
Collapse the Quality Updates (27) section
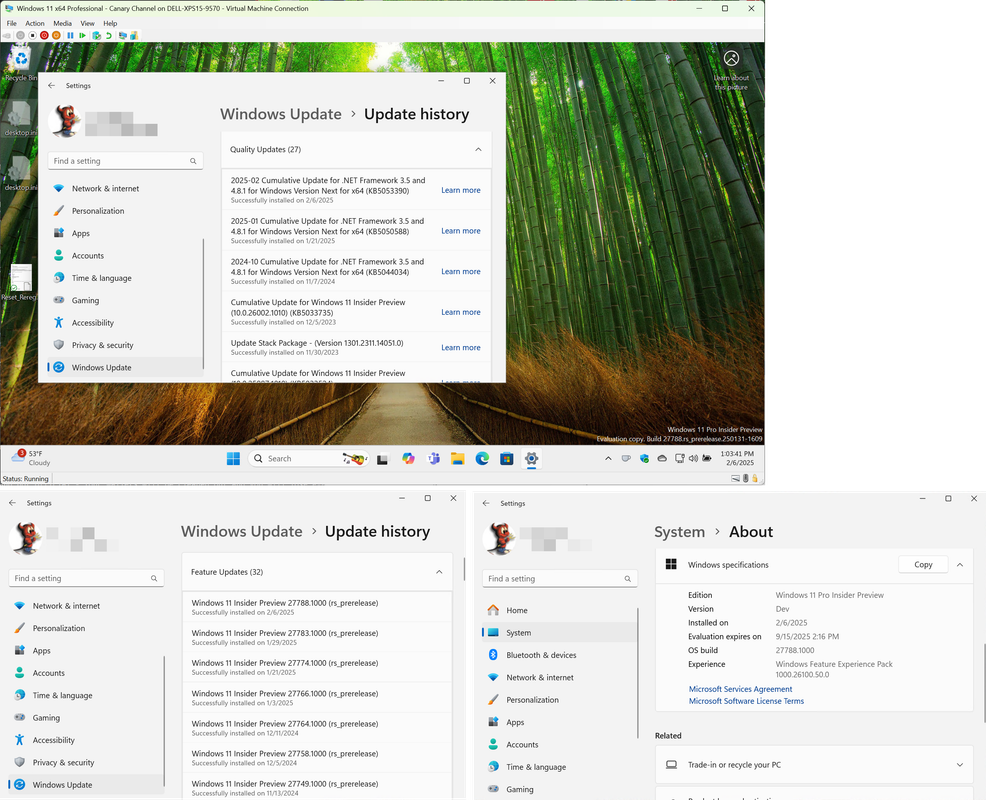tap(478, 150)
